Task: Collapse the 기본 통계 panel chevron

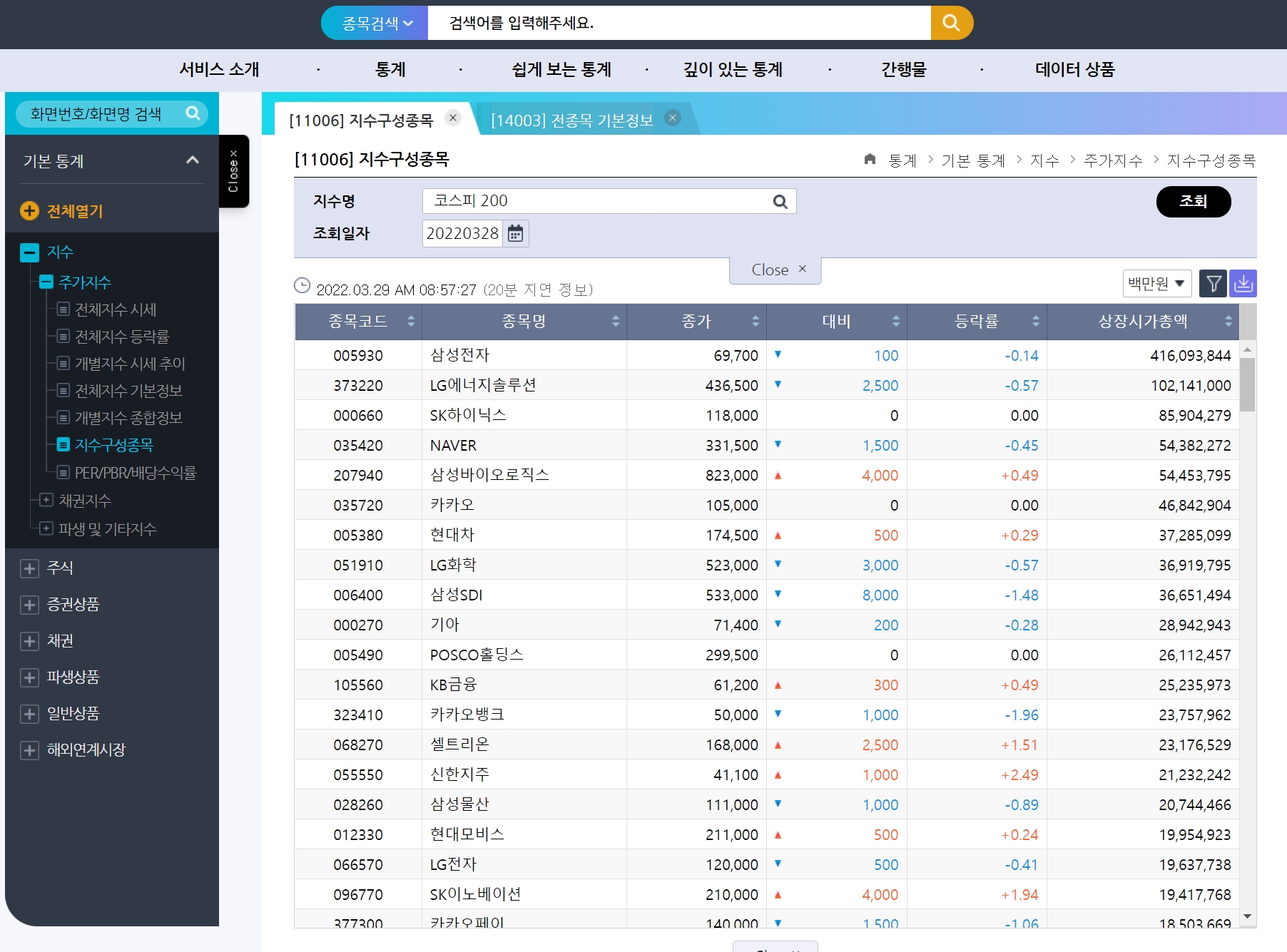Action: [193, 160]
